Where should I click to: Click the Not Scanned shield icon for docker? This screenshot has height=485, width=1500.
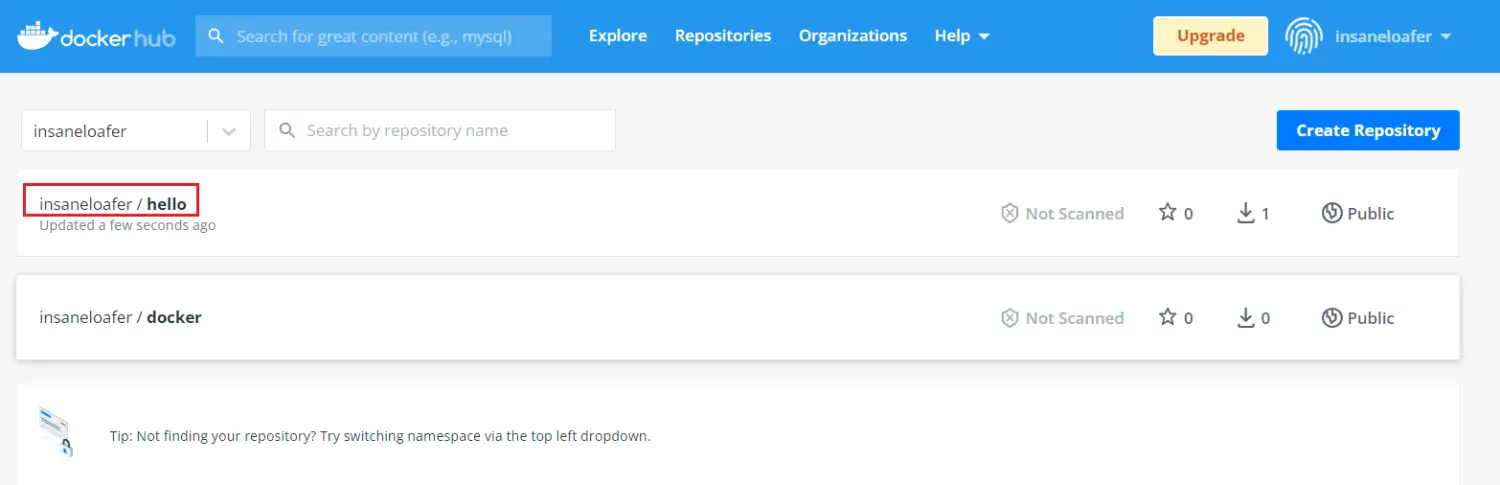click(1010, 318)
